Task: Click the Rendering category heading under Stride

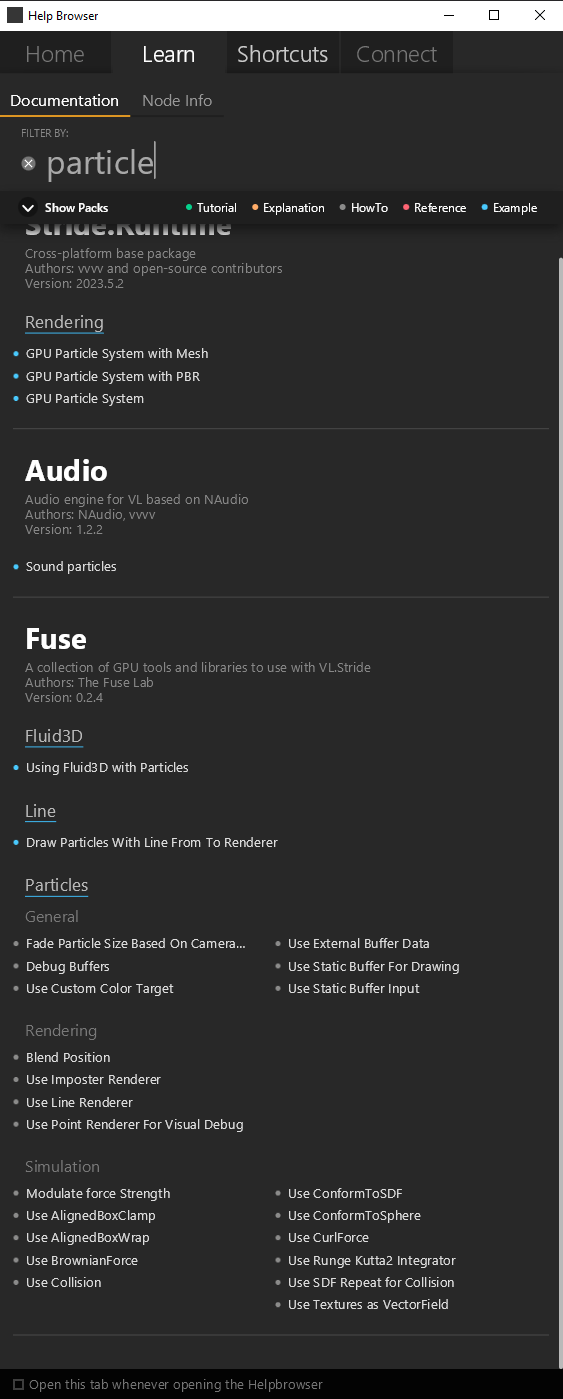Action: point(64,322)
